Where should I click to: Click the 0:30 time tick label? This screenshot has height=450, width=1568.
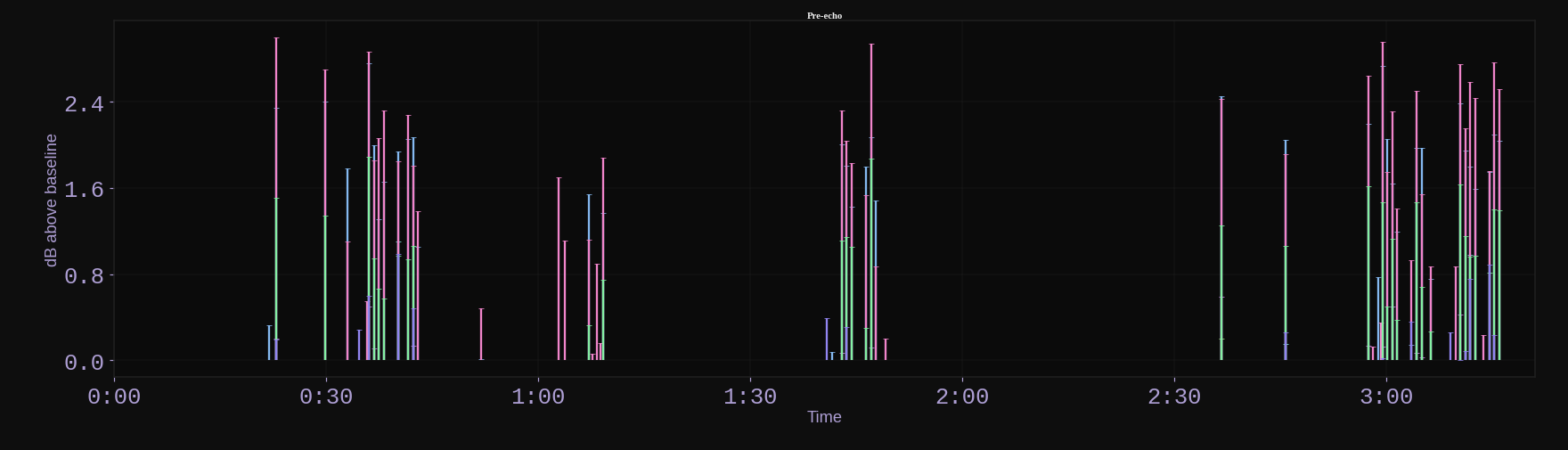click(x=326, y=397)
